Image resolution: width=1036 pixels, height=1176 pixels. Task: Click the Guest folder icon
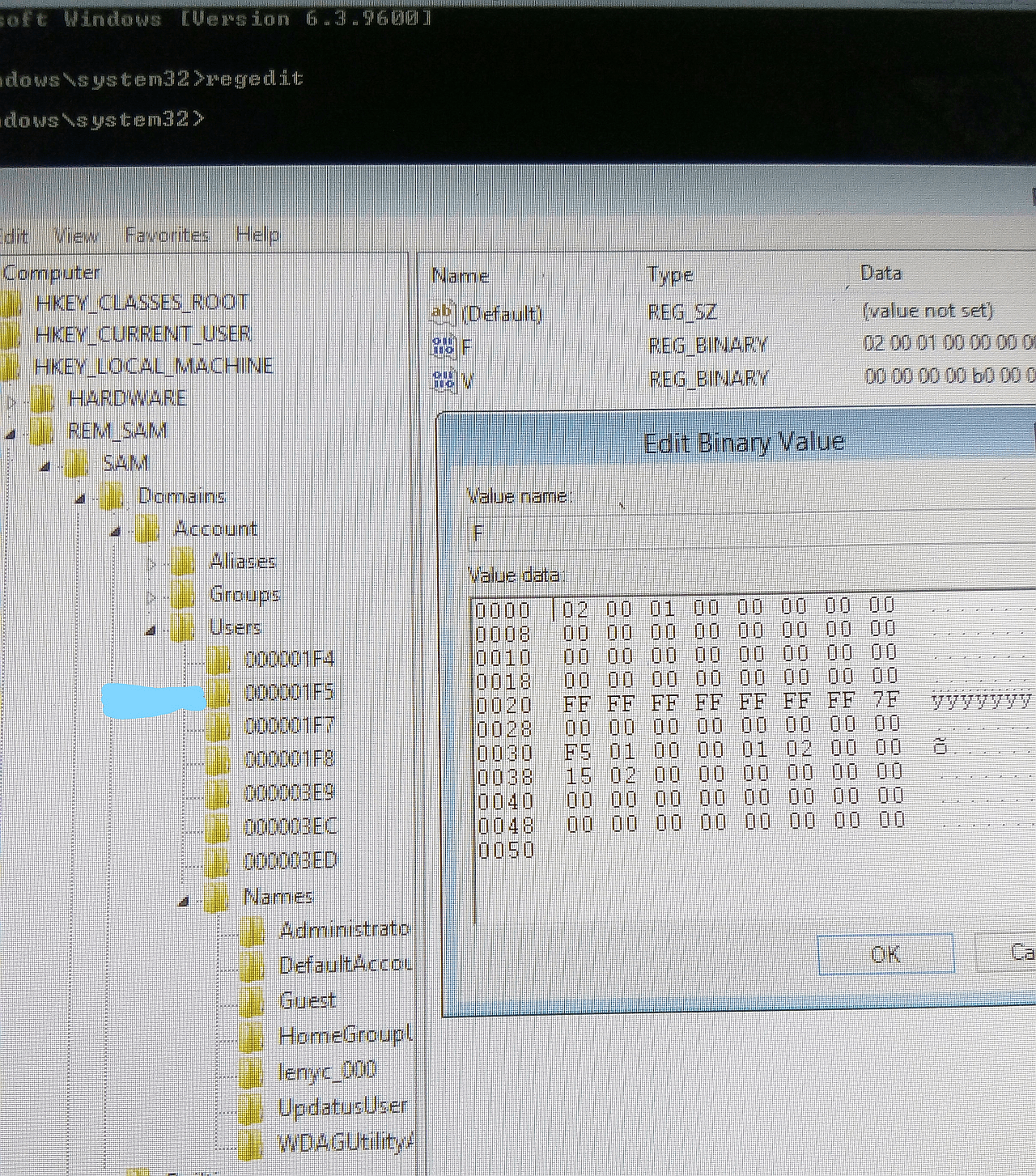pyautogui.click(x=252, y=1002)
